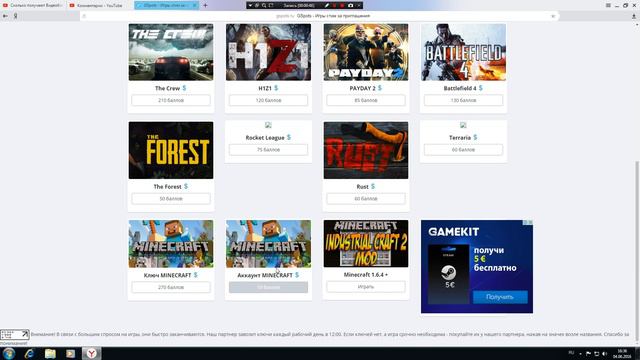
Task: Expand the recorder toolbar dropdown arrow
Action: pyautogui.click(x=250, y=5)
